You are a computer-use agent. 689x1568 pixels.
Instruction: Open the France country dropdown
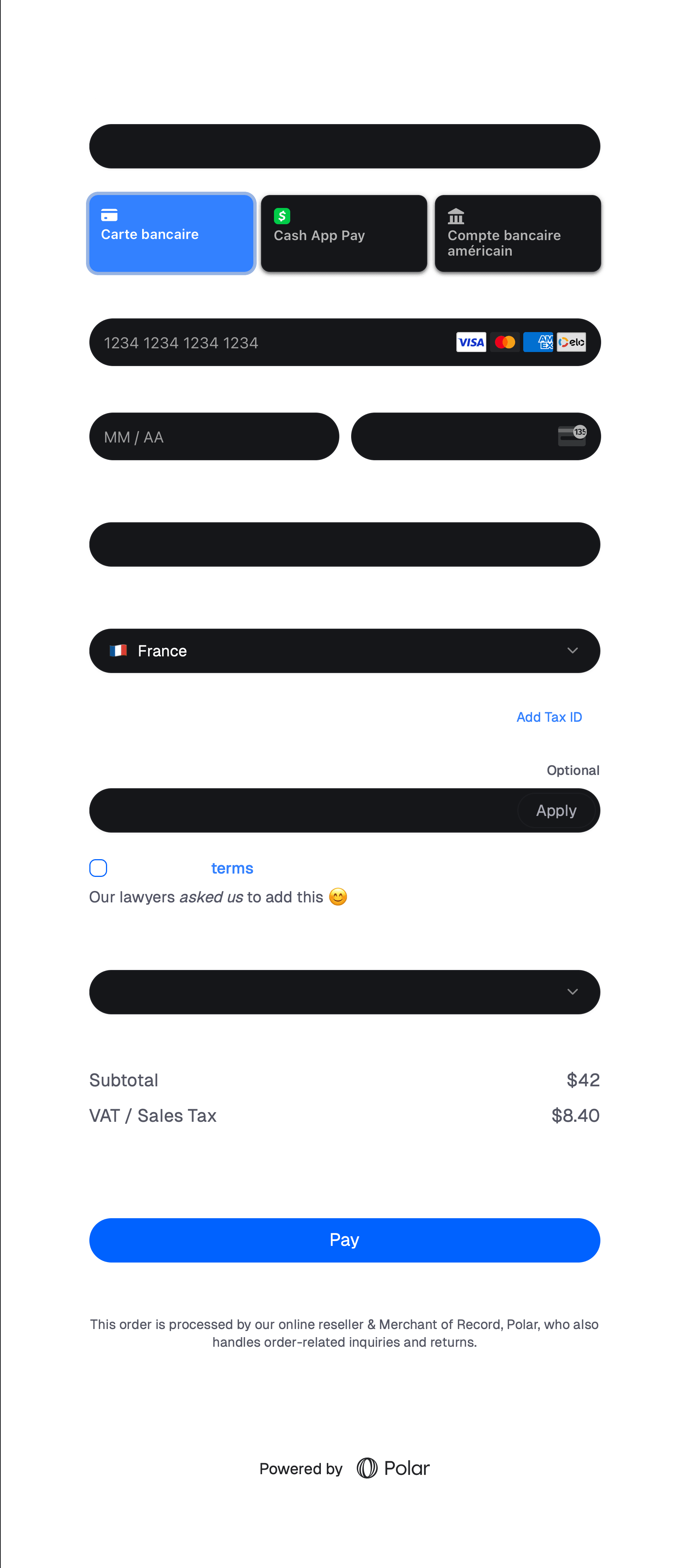coord(344,651)
